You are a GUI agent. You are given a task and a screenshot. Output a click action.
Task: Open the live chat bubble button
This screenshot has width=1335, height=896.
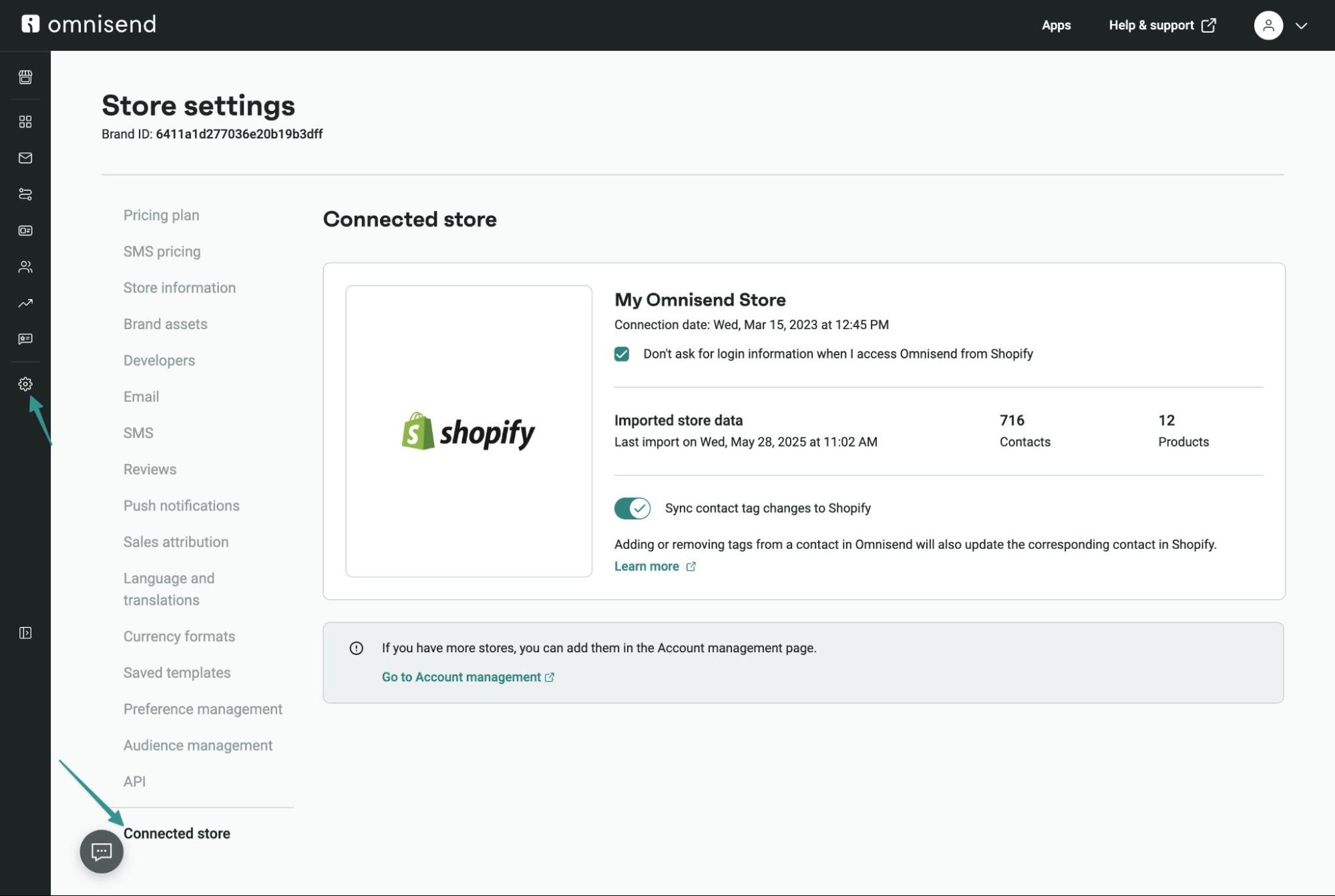tap(102, 851)
